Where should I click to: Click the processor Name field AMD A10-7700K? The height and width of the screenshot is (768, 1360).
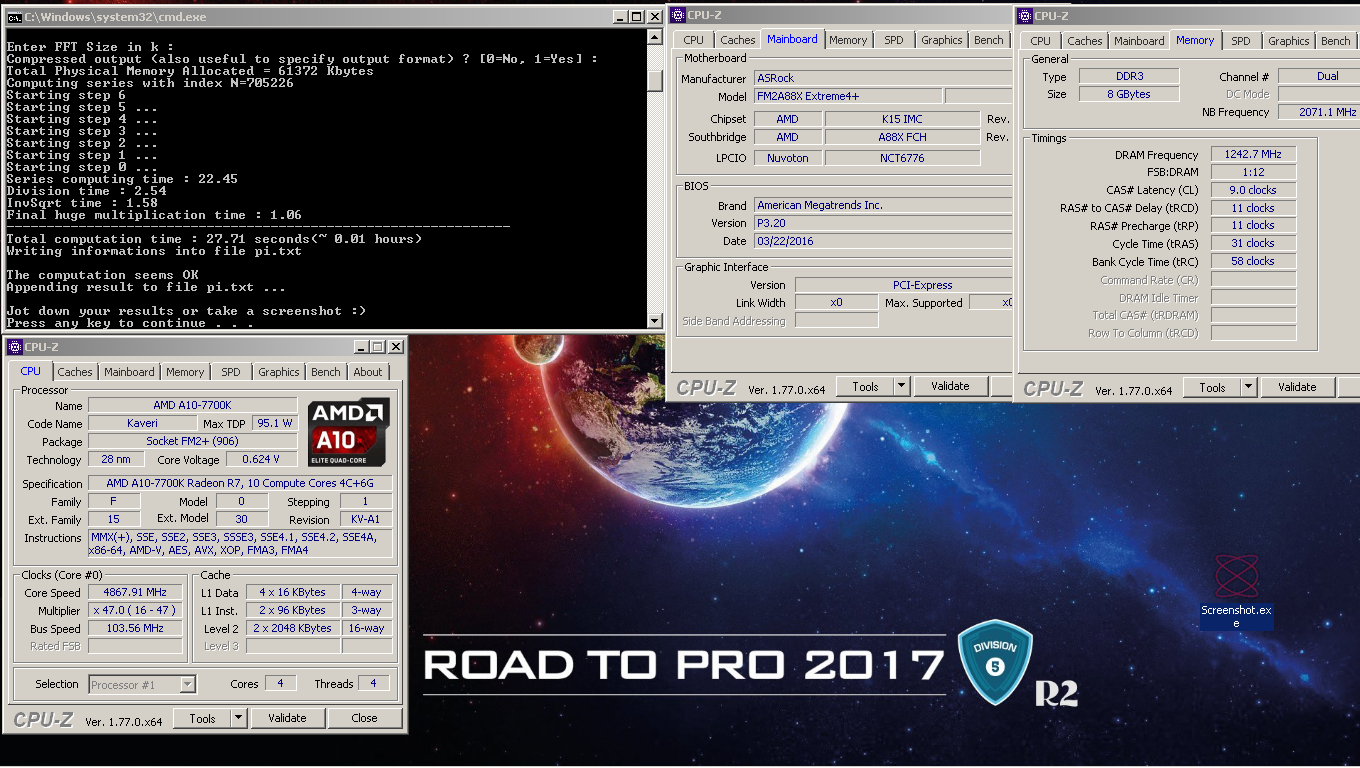point(192,405)
